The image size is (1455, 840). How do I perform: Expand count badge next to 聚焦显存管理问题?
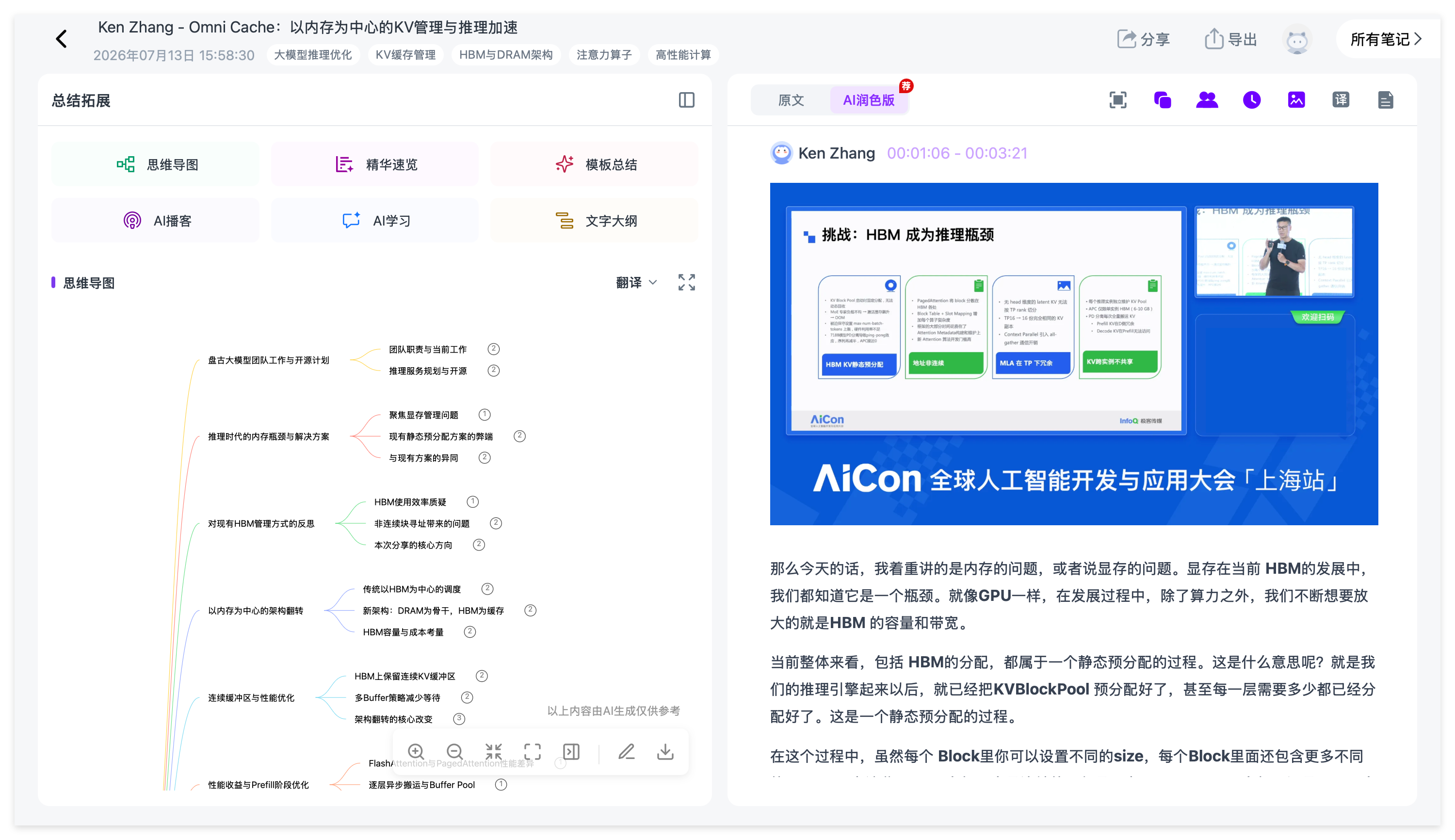coord(485,414)
